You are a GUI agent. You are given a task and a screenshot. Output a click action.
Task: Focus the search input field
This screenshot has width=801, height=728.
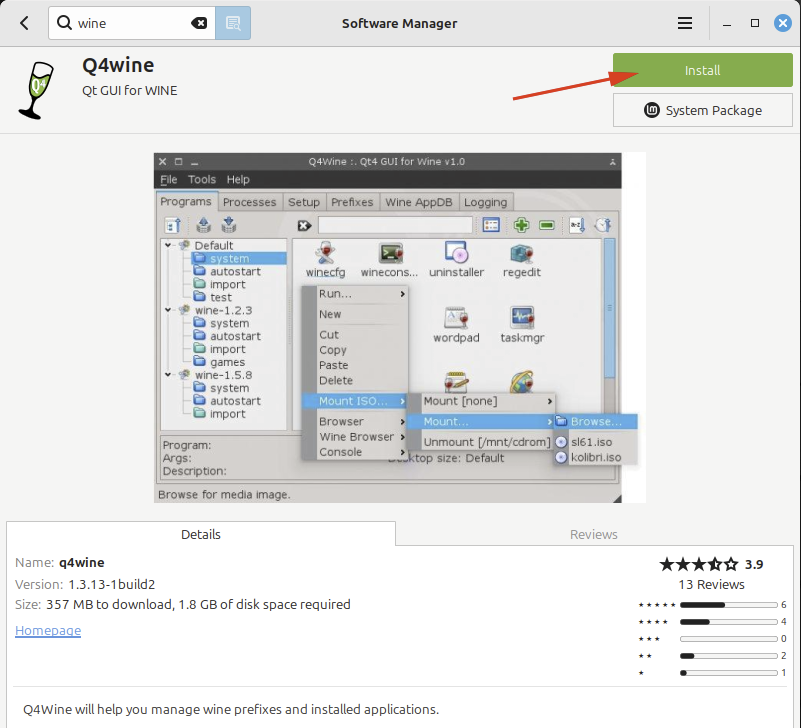[x=130, y=23]
